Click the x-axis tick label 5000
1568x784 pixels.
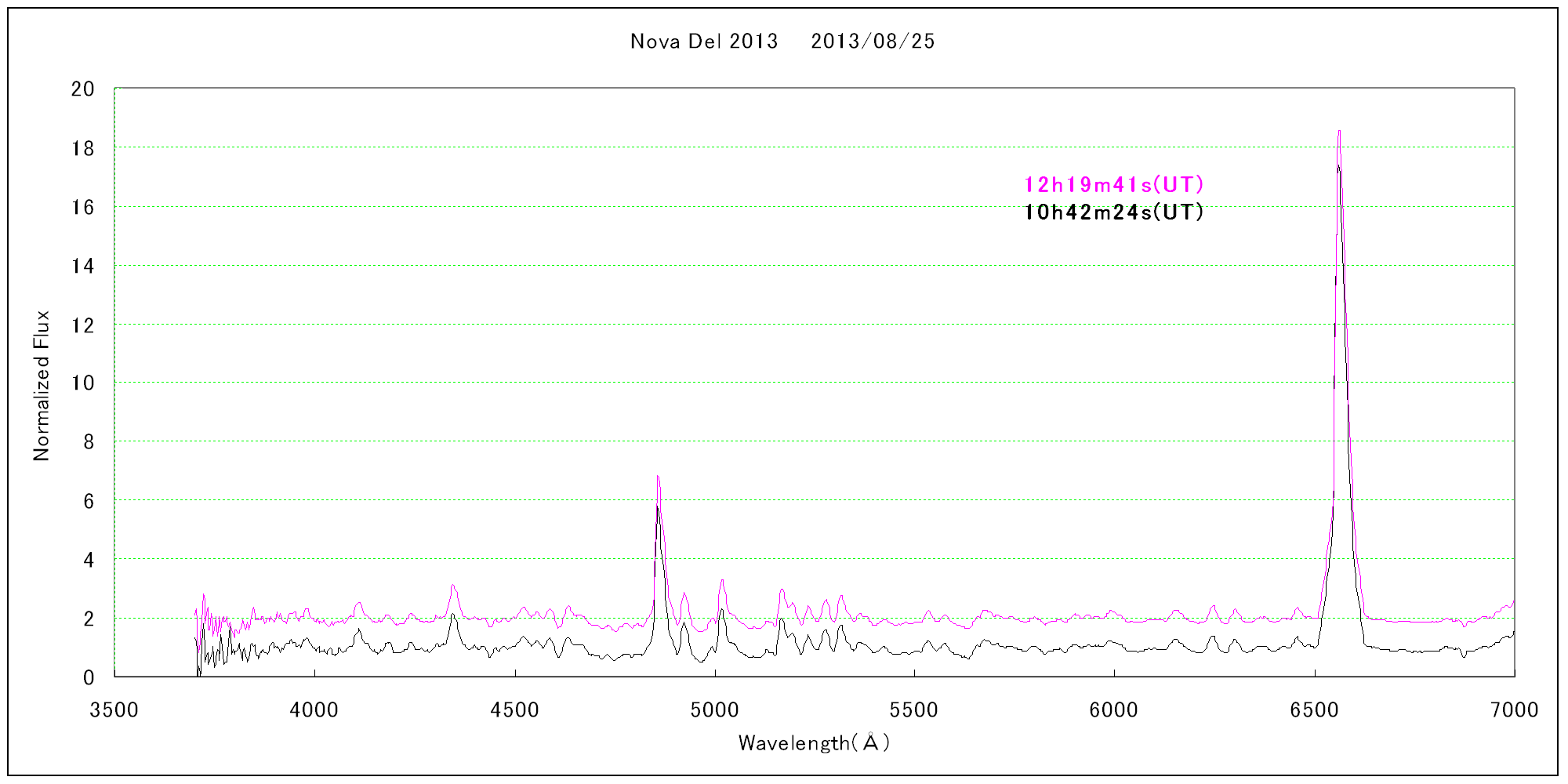pyautogui.click(x=714, y=710)
